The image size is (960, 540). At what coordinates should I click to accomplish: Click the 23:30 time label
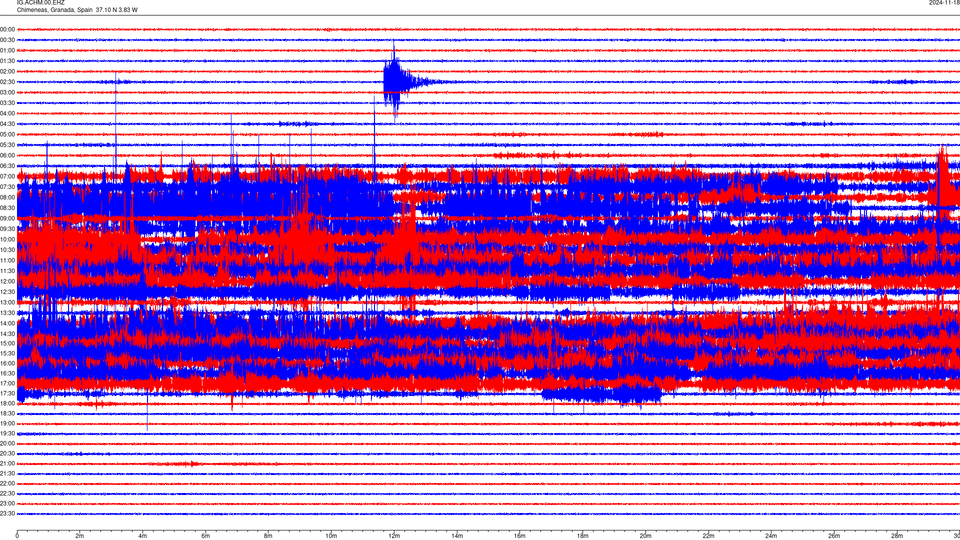pos(7,514)
